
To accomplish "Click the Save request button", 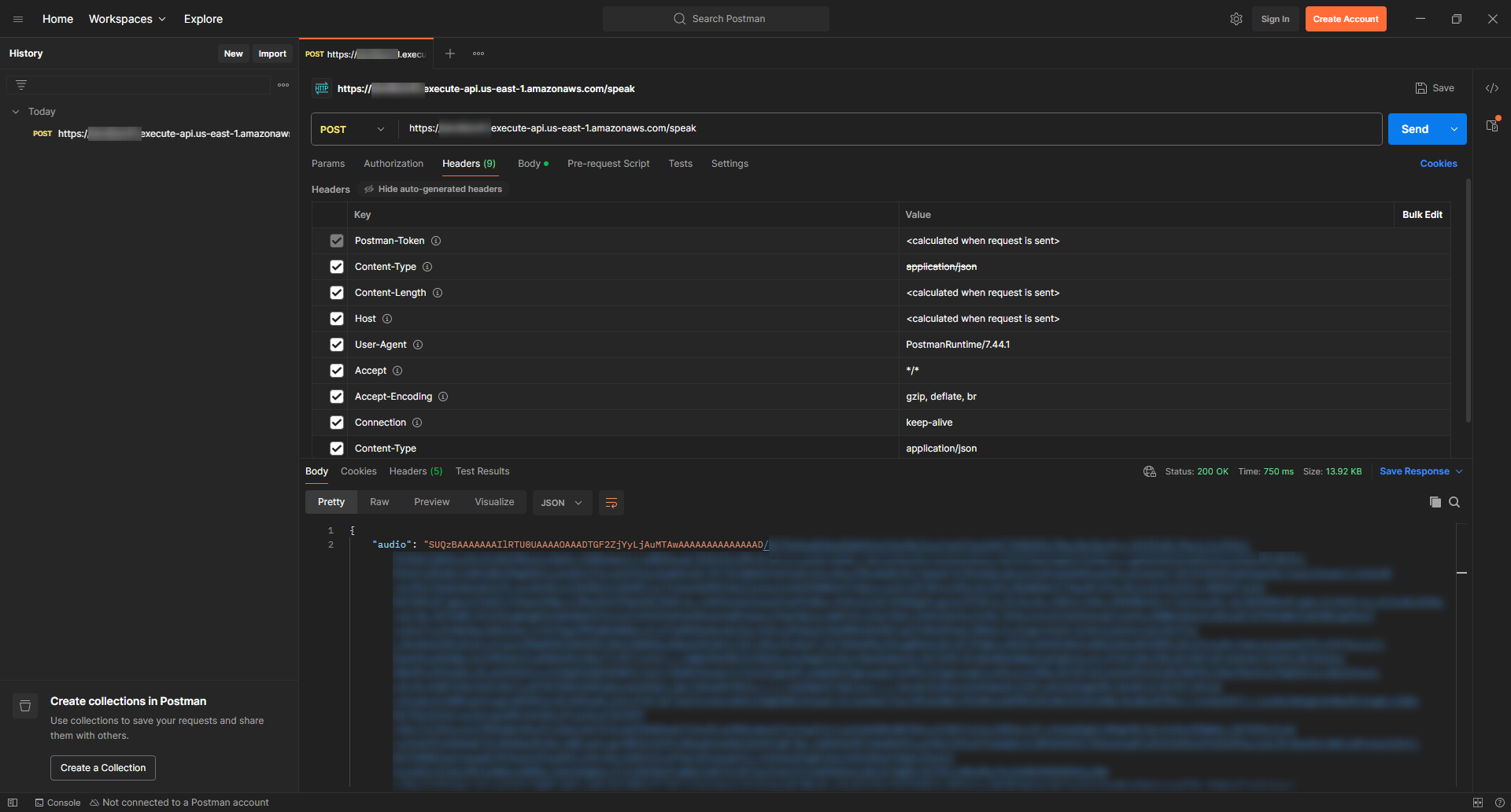I will tap(1435, 88).
